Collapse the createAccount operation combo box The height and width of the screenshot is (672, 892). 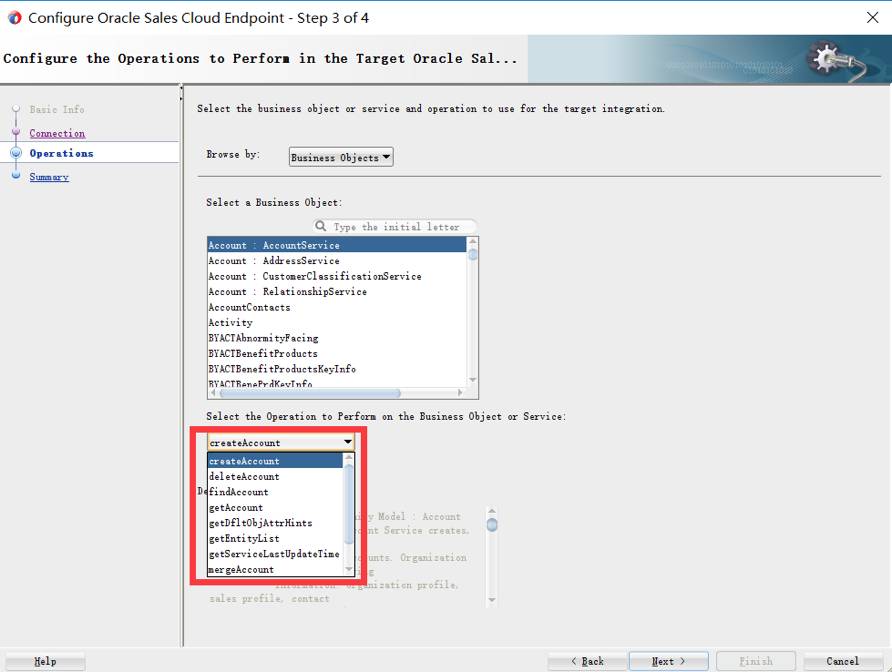point(348,442)
